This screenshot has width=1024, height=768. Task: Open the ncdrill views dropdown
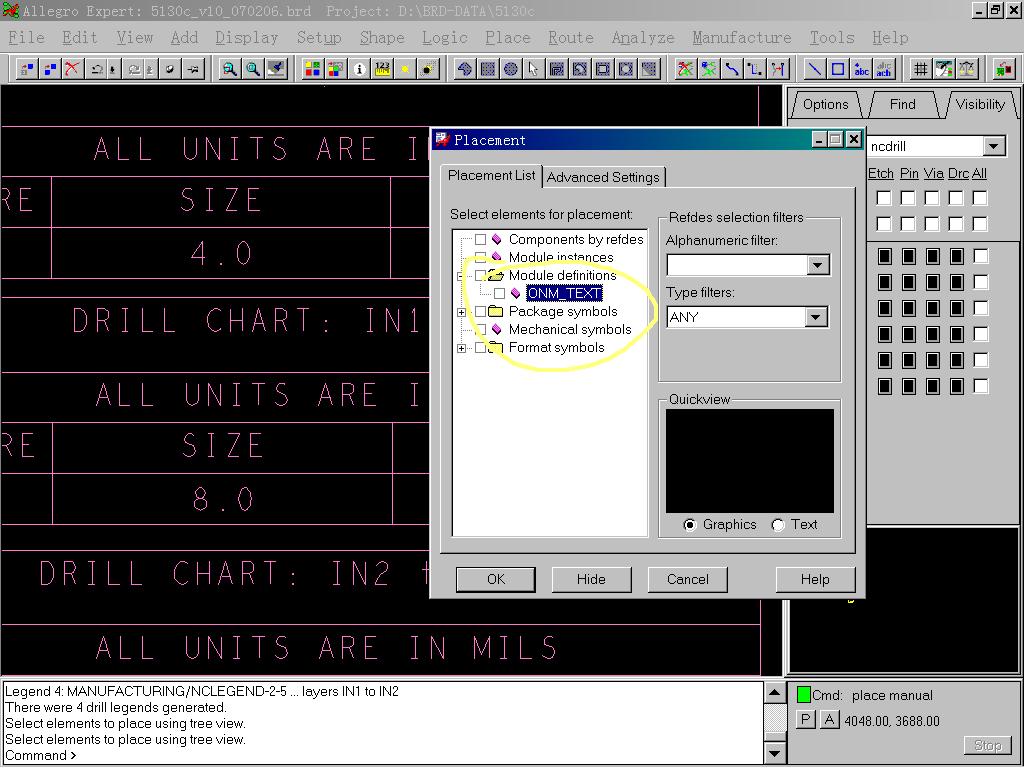click(993, 147)
